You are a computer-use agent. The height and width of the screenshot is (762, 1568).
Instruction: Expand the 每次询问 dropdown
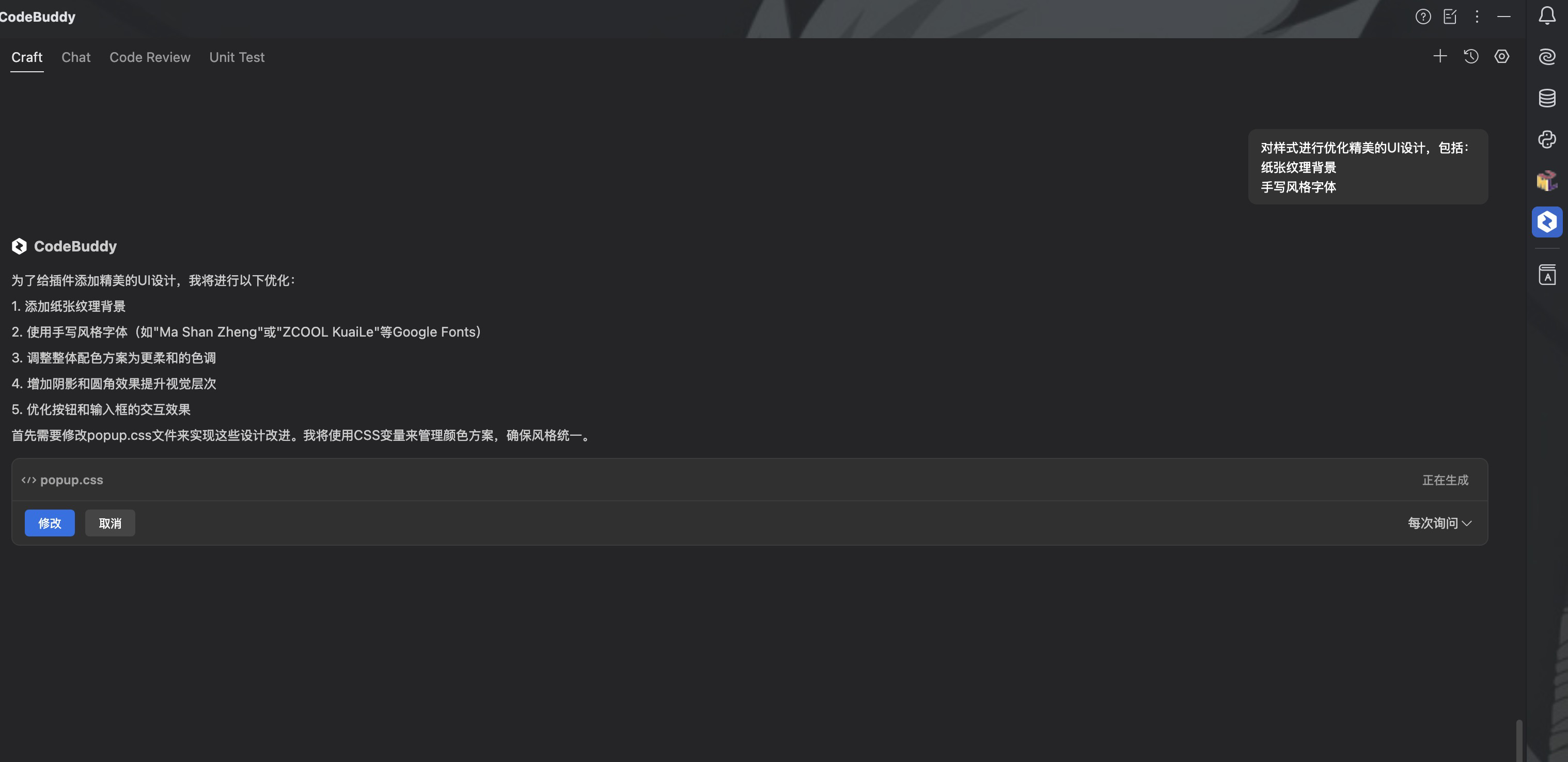tap(1439, 523)
